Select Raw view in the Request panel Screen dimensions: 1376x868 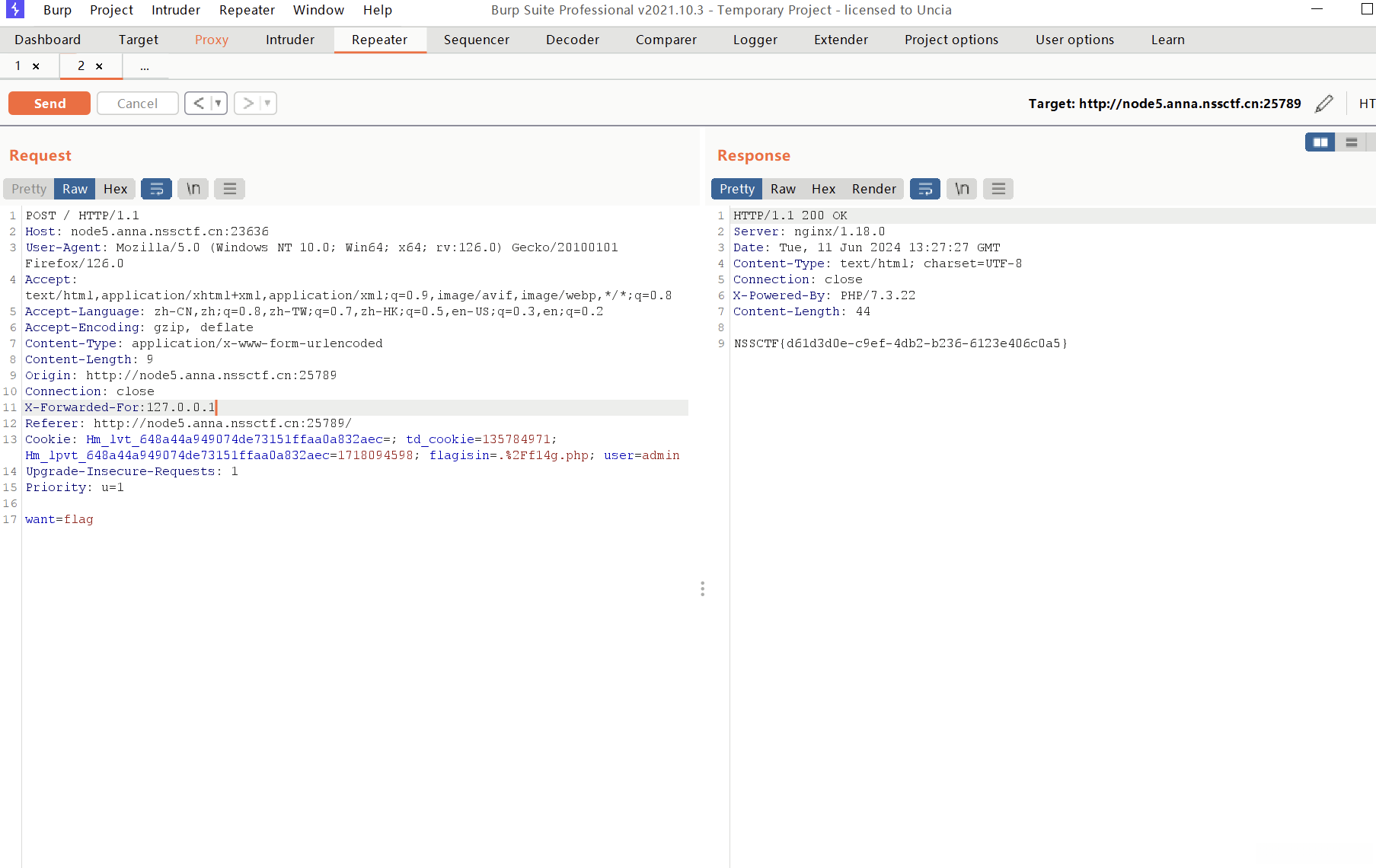point(75,189)
